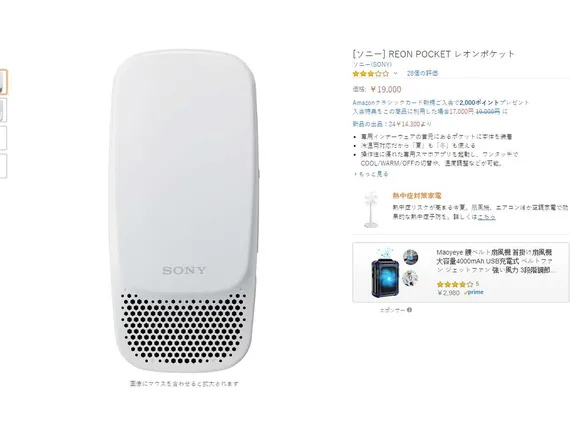Click the main REON POCKET product image
The image size is (570, 428).
pyautogui.click(x=184, y=211)
